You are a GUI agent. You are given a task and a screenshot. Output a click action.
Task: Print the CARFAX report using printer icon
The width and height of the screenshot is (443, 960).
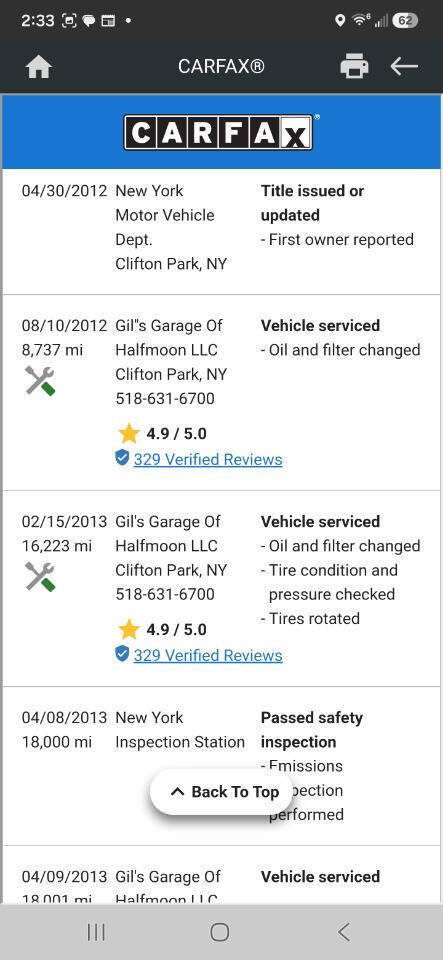point(354,66)
